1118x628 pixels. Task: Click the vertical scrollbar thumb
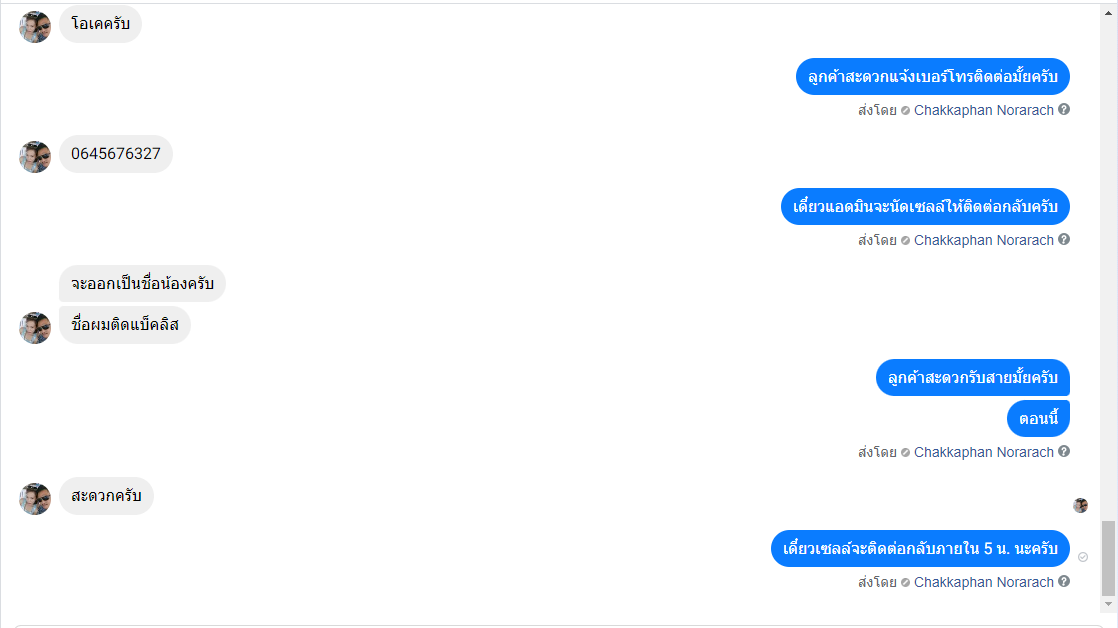pos(1108,558)
